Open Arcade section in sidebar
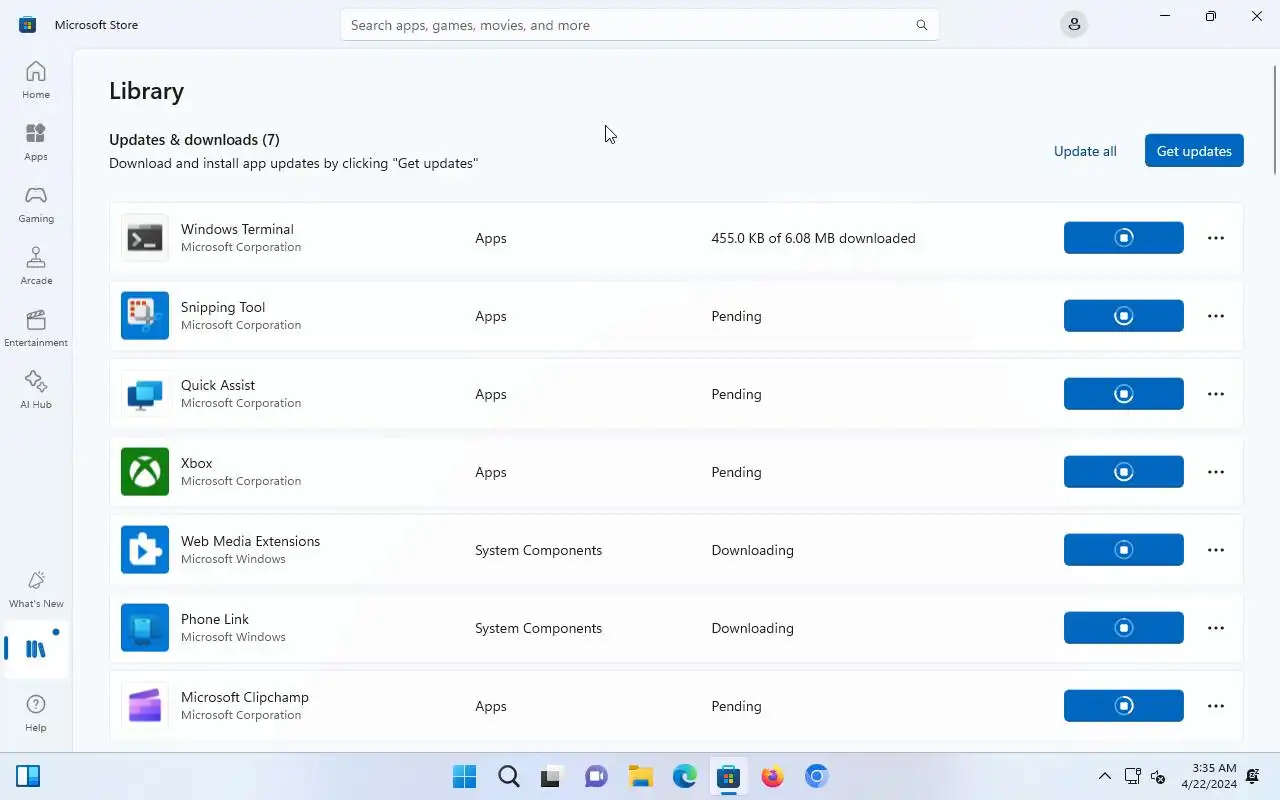Screen dimensions: 1280x800 click(x=36, y=266)
